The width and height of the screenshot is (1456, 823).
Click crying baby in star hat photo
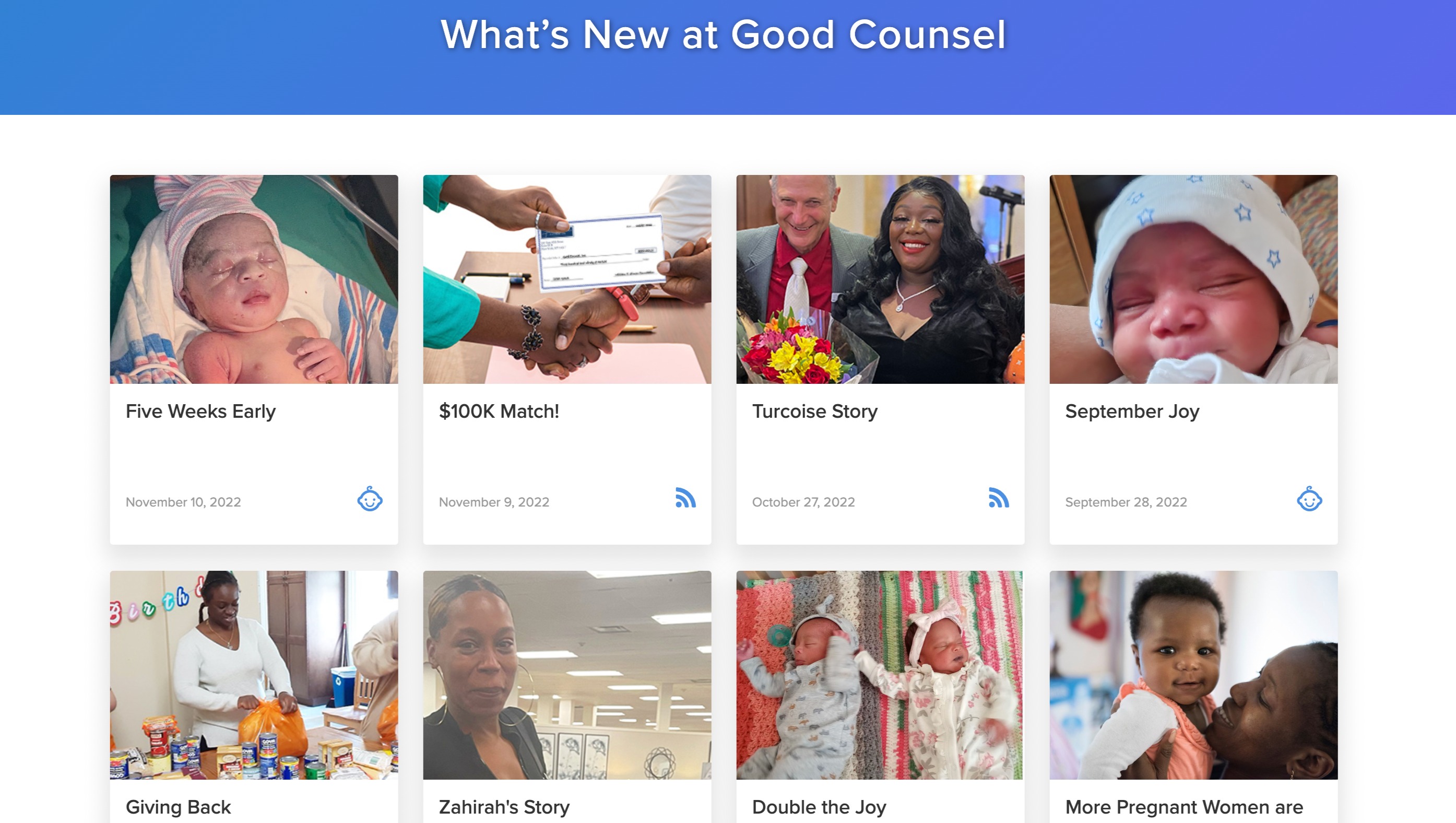(x=1193, y=279)
